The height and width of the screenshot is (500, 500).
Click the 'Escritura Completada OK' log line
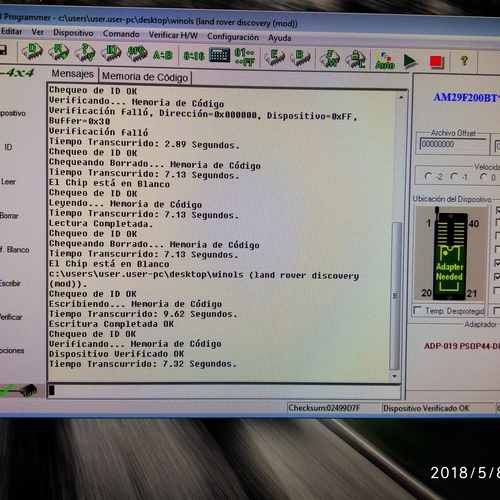(x=111, y=324)
